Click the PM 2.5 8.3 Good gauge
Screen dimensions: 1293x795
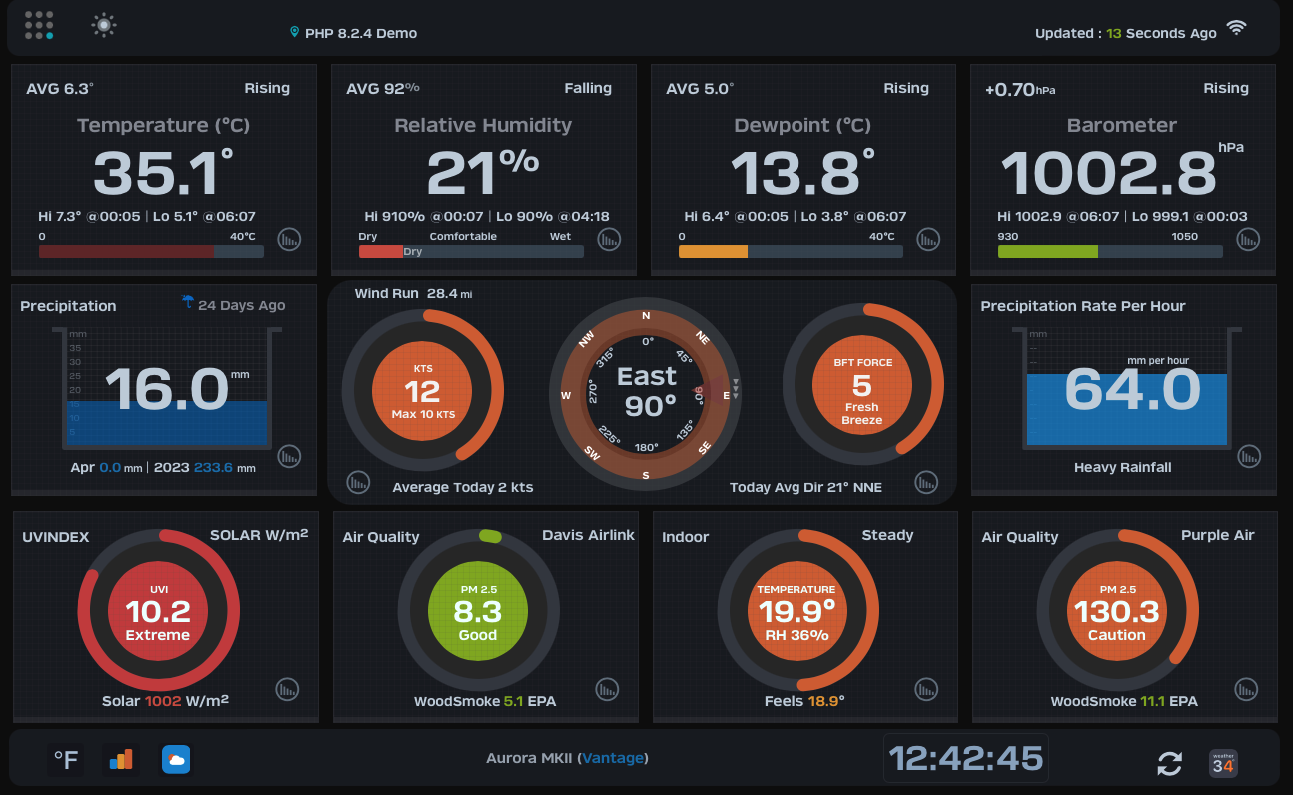click(478, 609)
